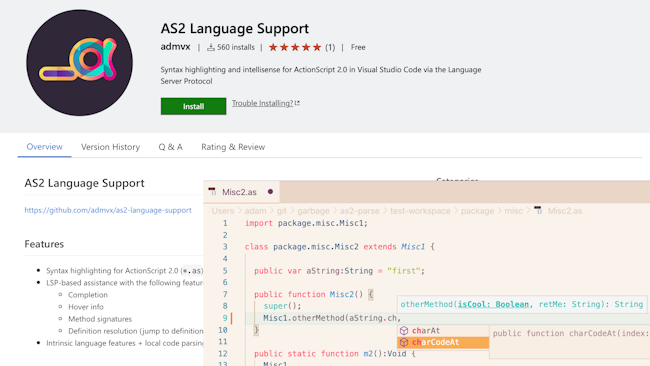The width and height of the screenshot is (650, 366).
Task: Install the AS2 Language Support extension
Action: click(x=194, y=107)
